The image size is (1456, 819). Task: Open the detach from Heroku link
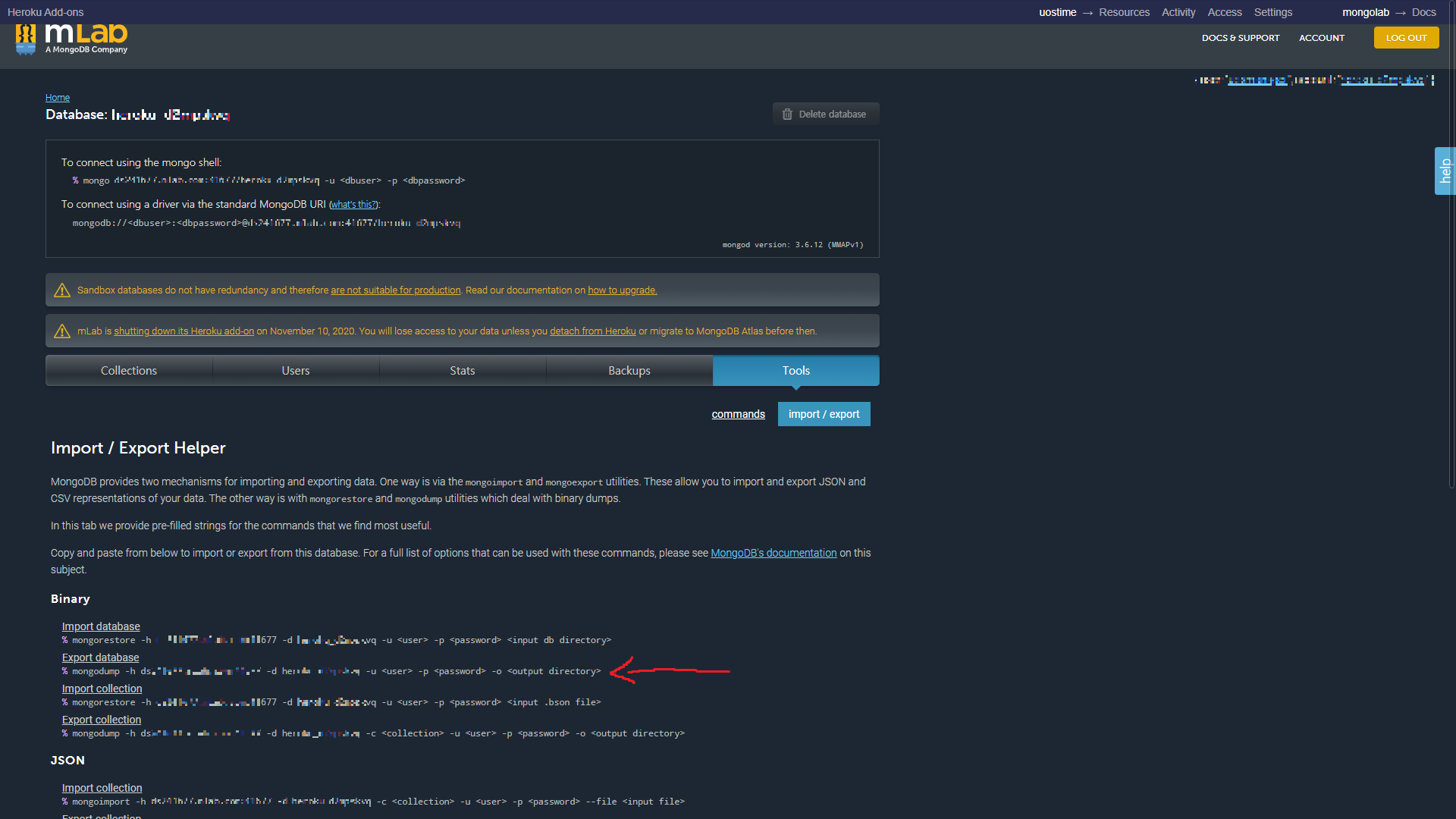coord(592,331)
